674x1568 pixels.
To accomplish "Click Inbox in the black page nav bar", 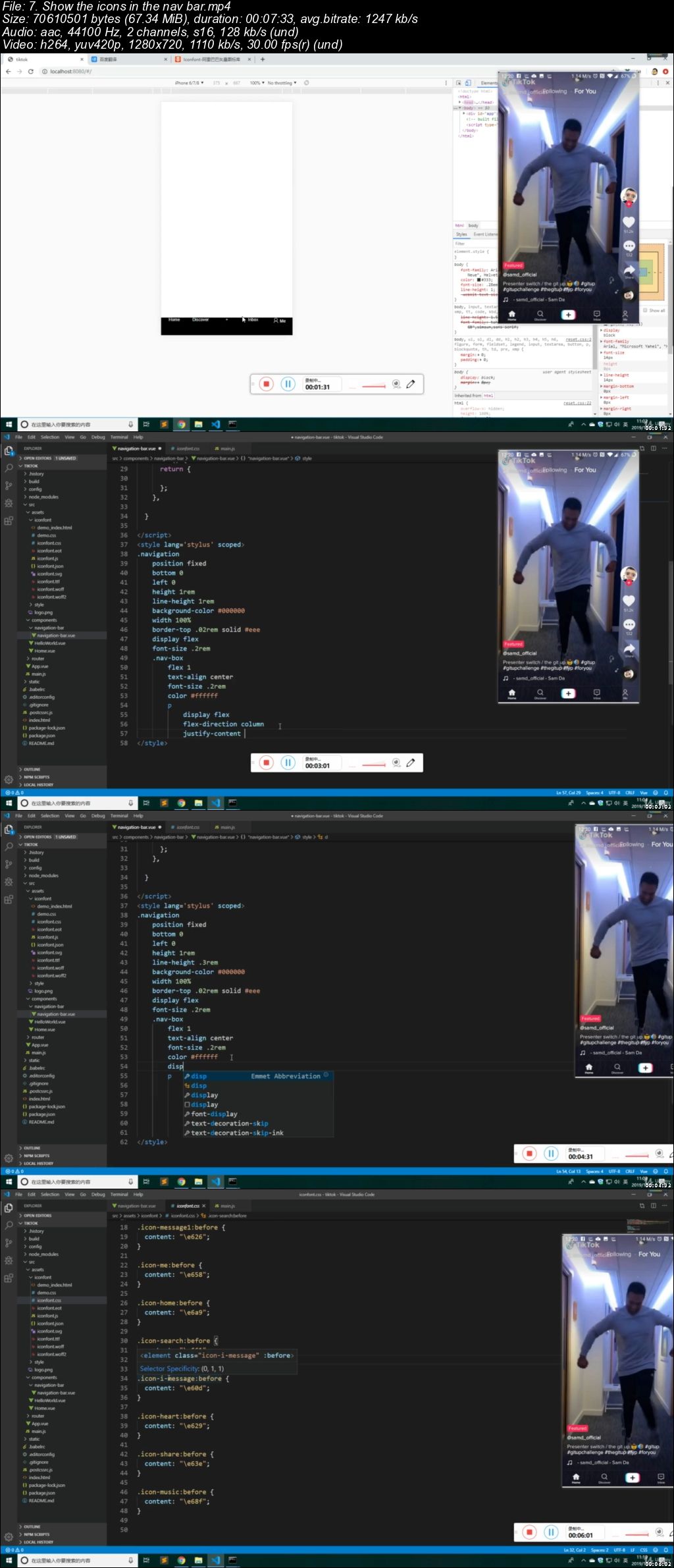I will (x=253, y=320).
